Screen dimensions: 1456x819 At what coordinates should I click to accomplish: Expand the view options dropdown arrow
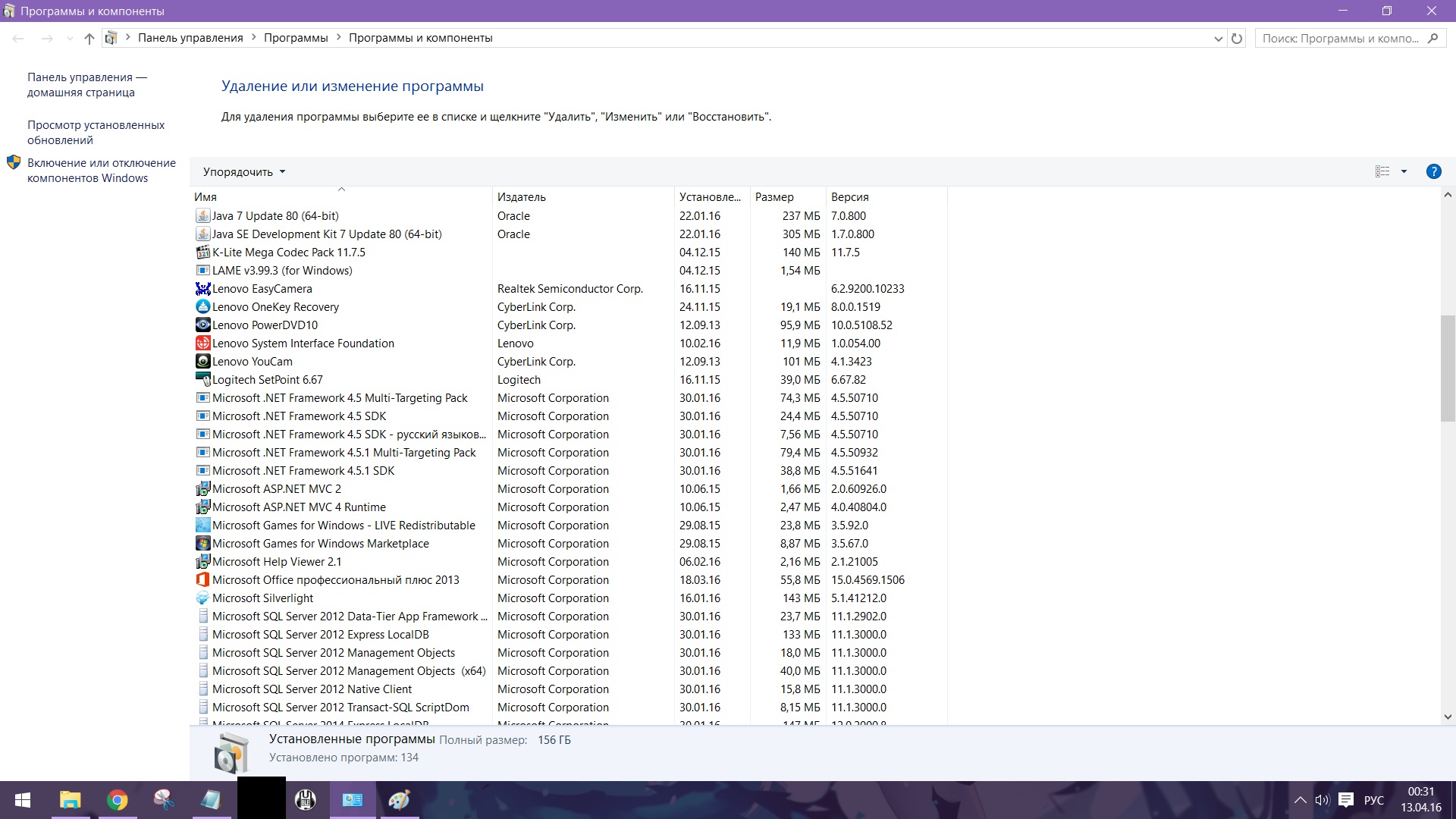pyautogui.click(x=1404, y=171)
